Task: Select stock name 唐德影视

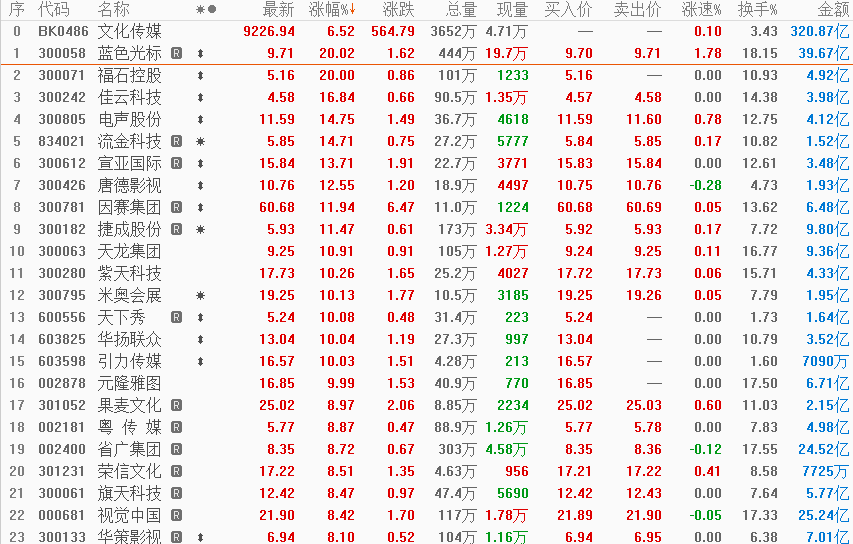Action: pos(129,186)
